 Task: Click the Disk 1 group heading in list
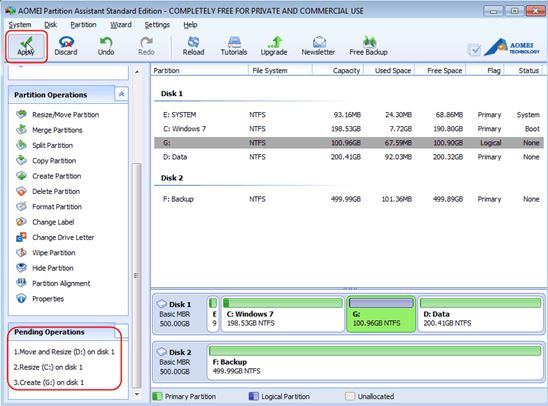tap(172, 94)
